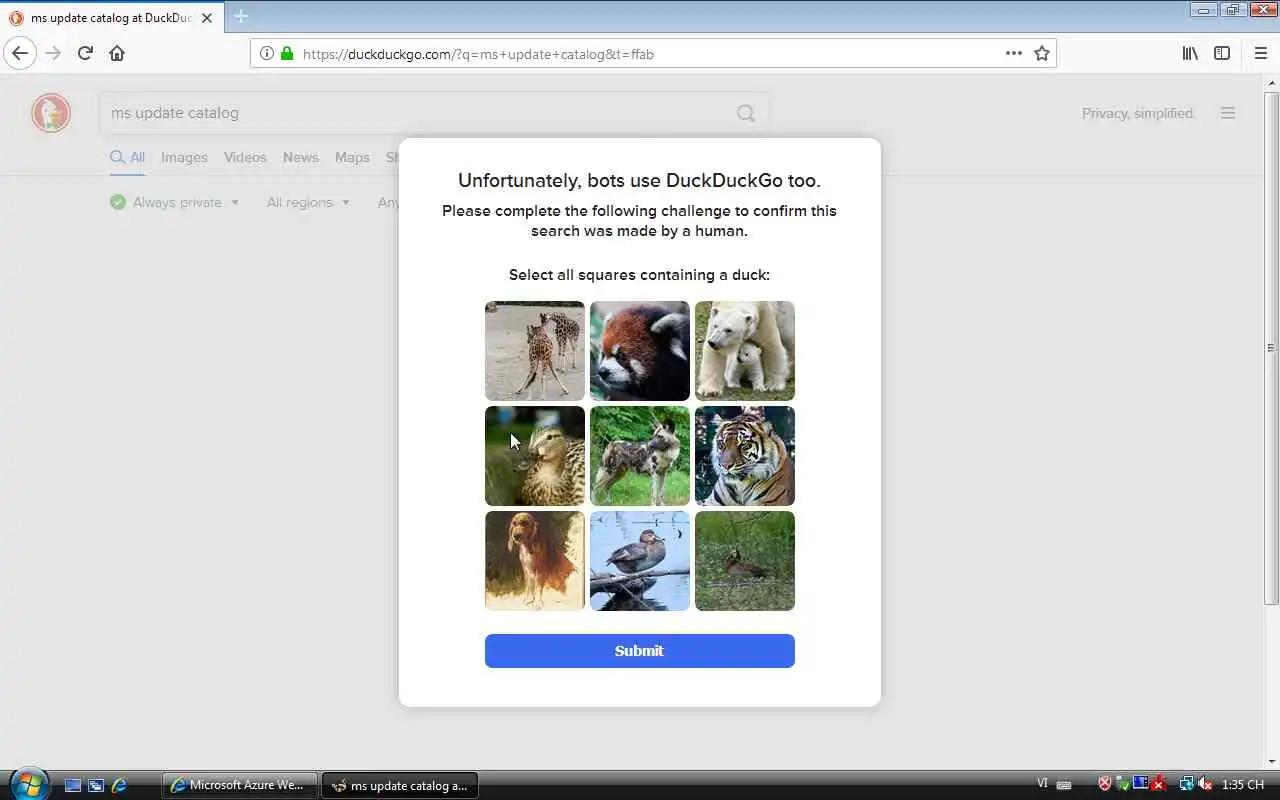The image size is (1280, 800).
Task: Click Show Desktop quick launch icon
Action: pyautogui.click(x=73, y=786)
